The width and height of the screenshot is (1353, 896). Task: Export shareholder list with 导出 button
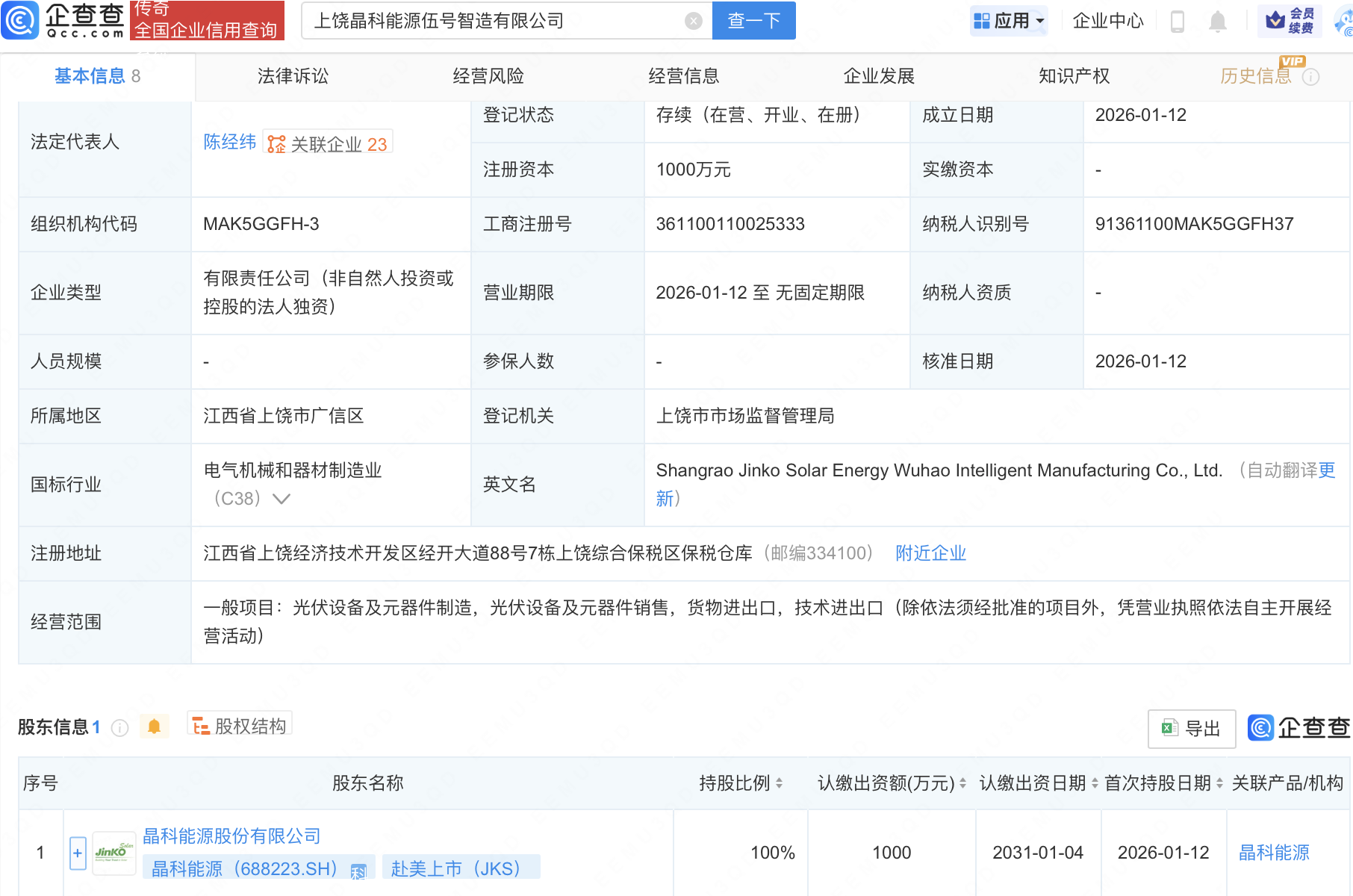(1192, 728)
